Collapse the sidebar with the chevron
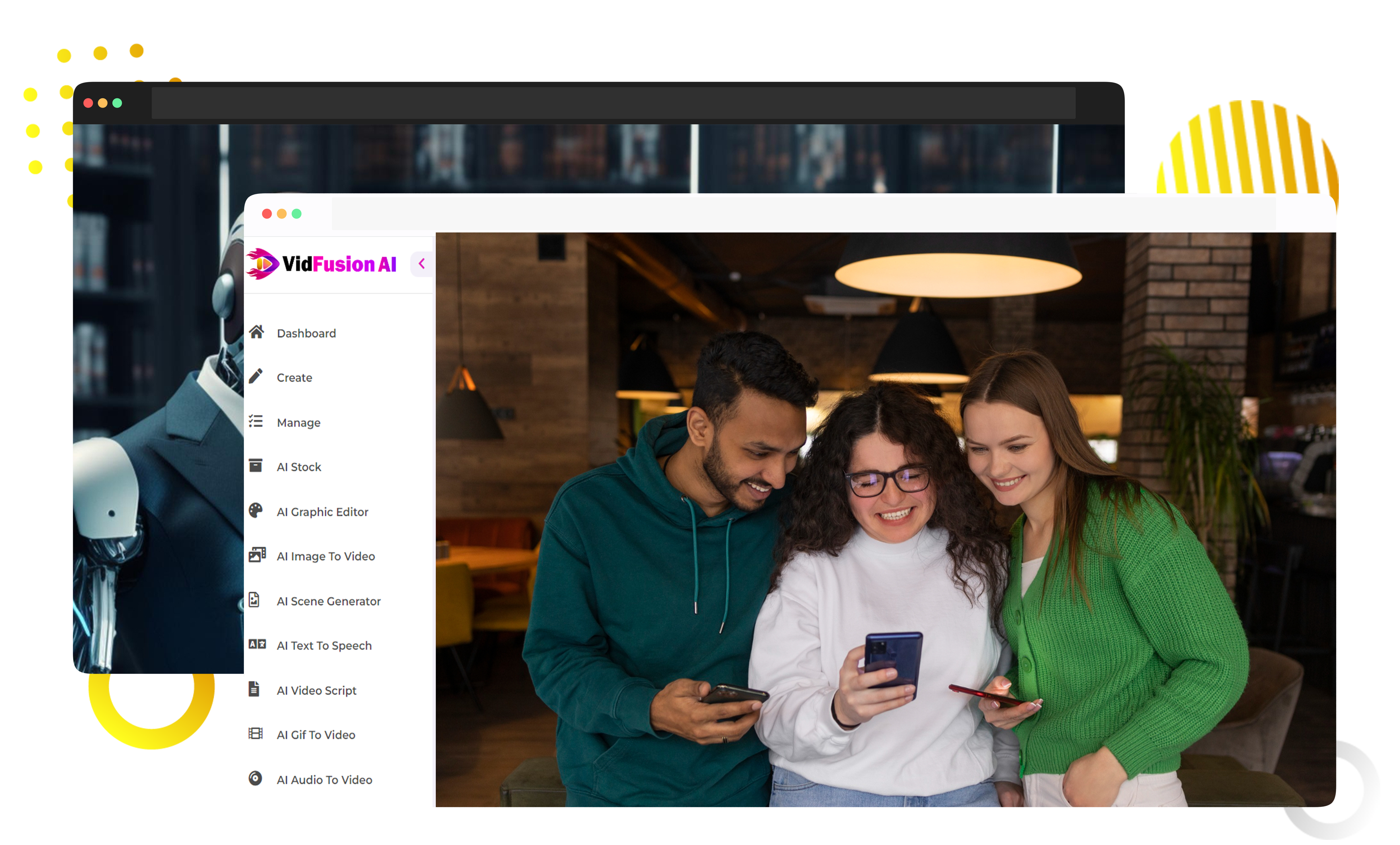Viewport: 1400px width, 845px height. (422, 264)
